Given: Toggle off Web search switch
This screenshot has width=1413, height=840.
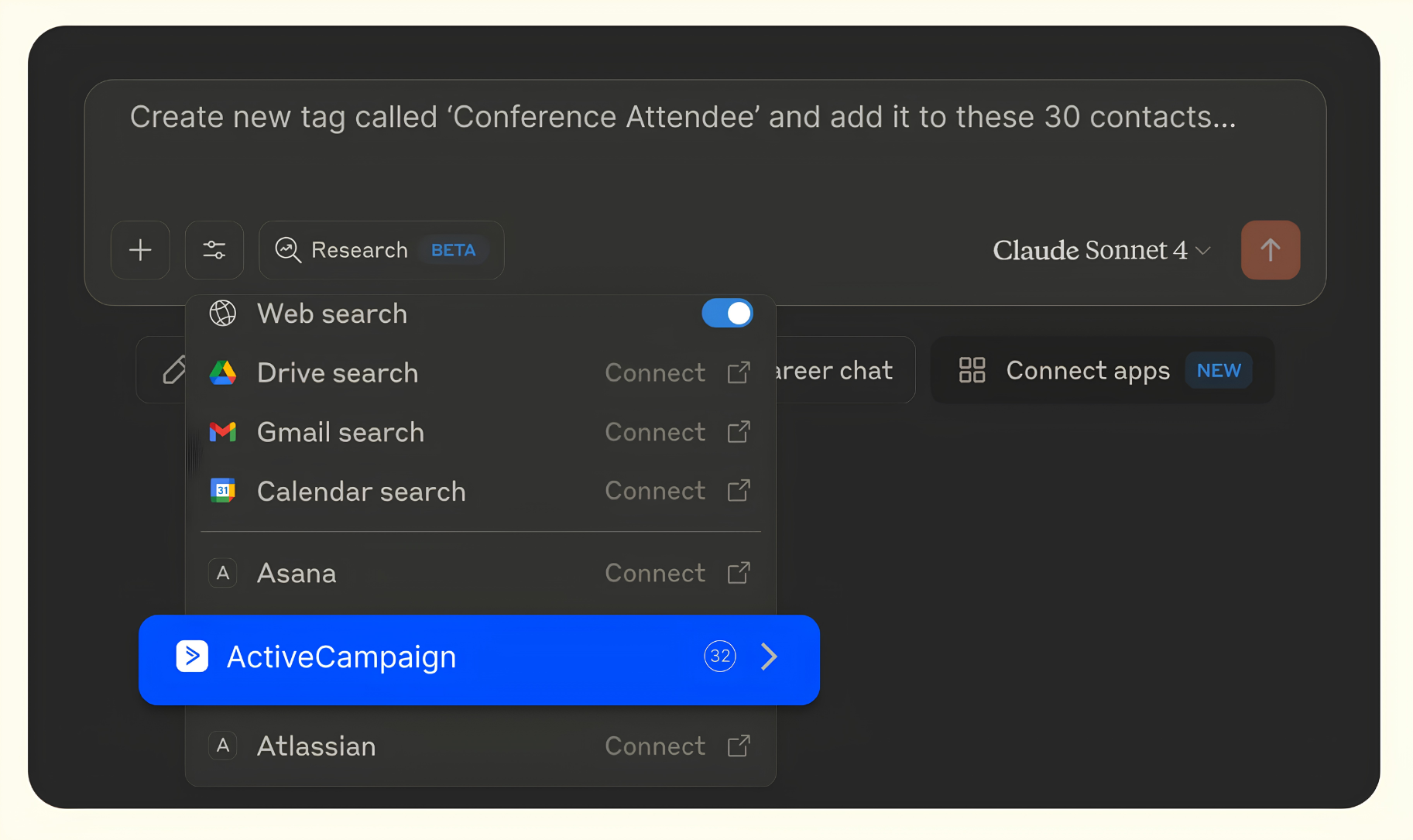Looking at the screenshot, I should click(727, 314).
